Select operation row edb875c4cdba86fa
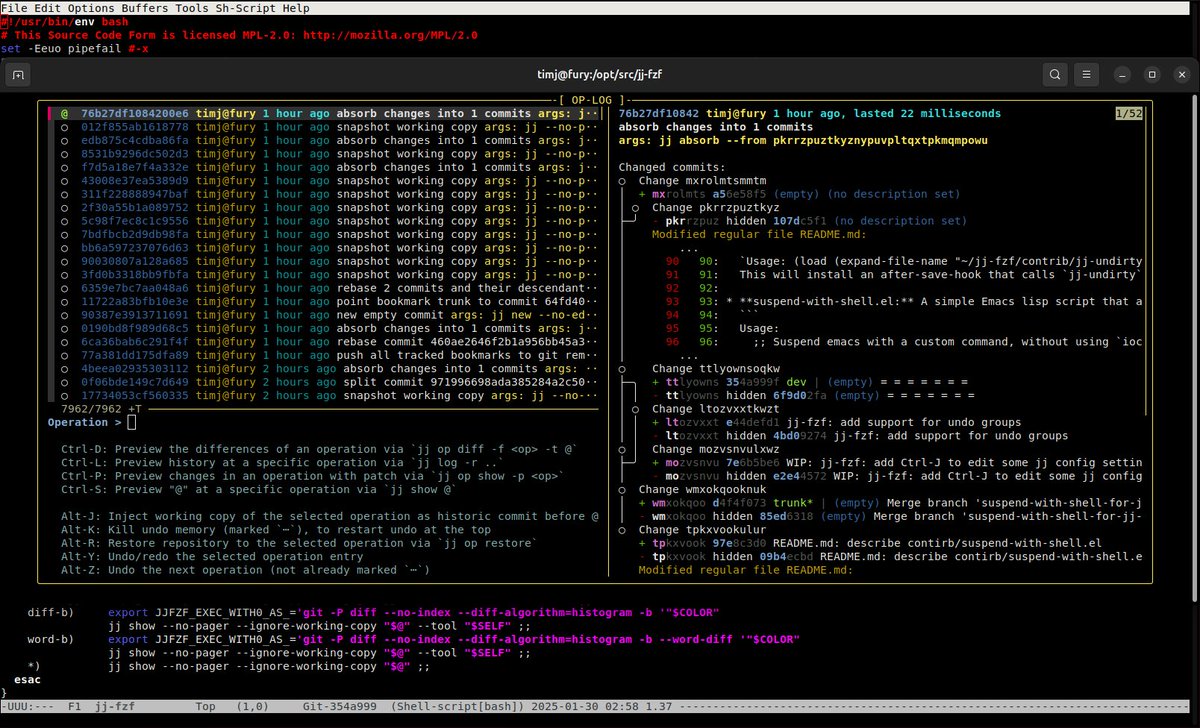 324,141
